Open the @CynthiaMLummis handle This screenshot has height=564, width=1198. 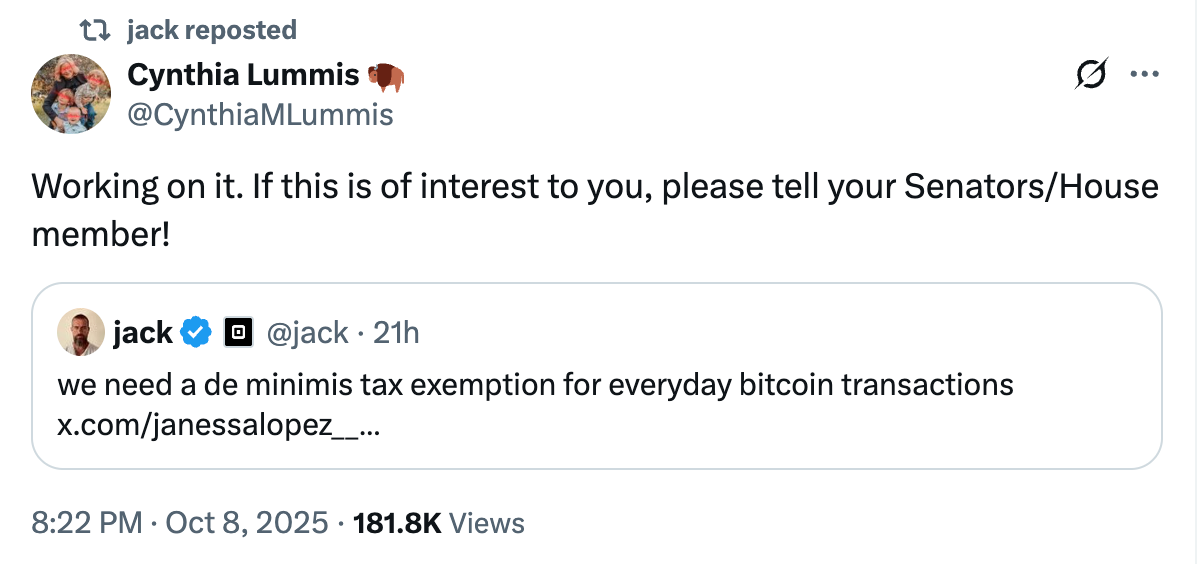pos(260,115)
